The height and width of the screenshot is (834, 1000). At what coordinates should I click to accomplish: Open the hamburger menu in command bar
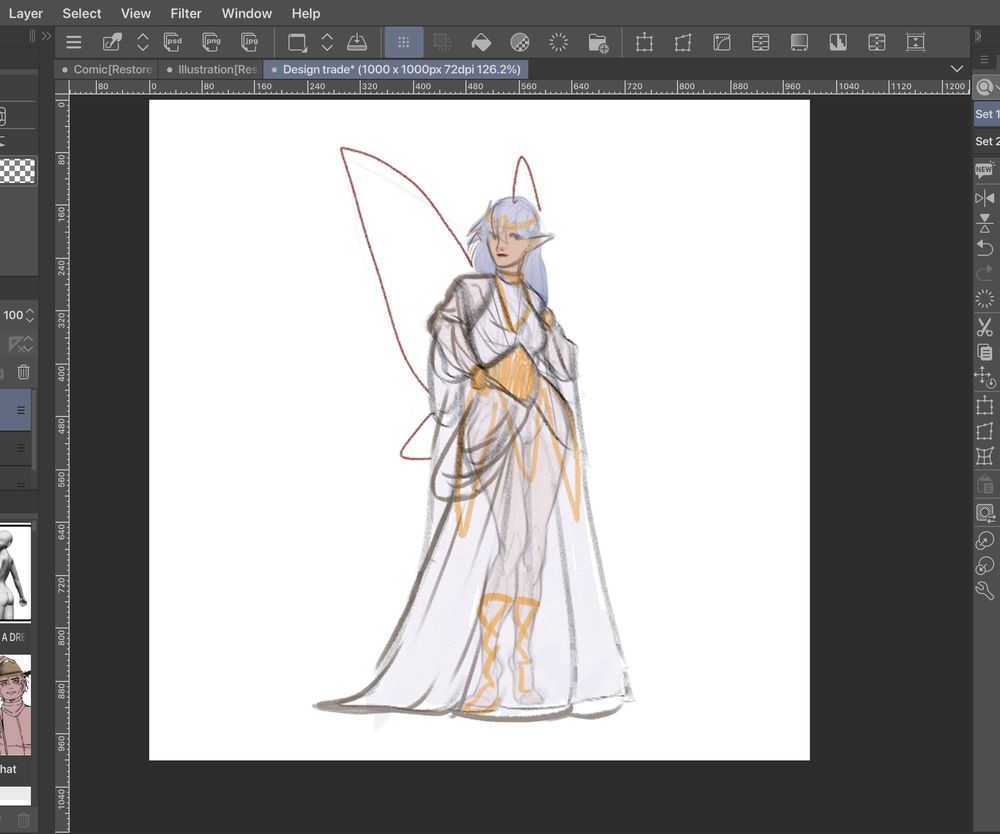pos(73,42)
